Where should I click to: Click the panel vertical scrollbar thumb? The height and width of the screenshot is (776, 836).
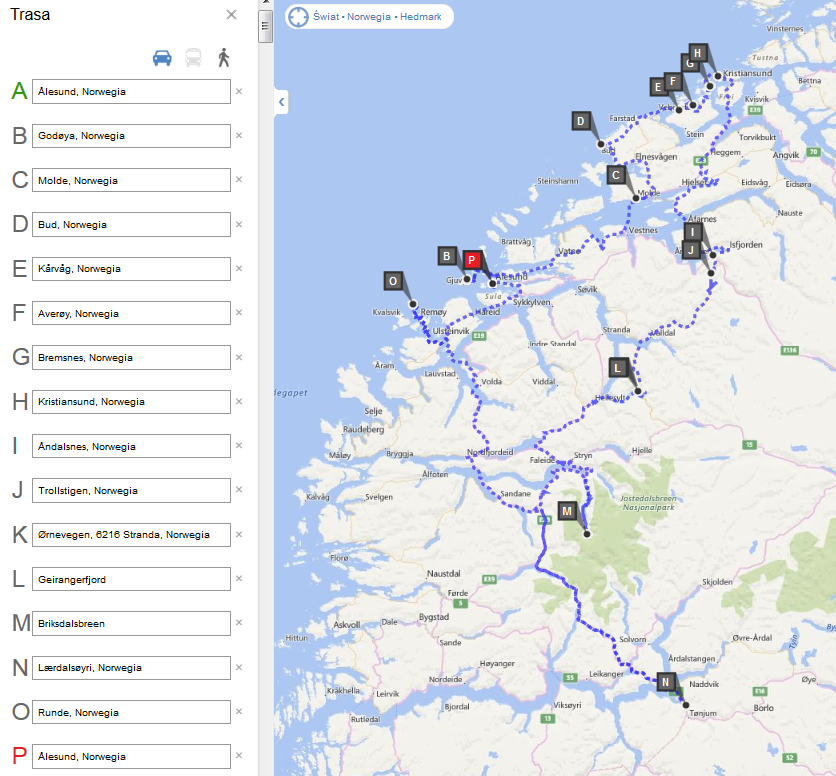[x=265, y=26]
